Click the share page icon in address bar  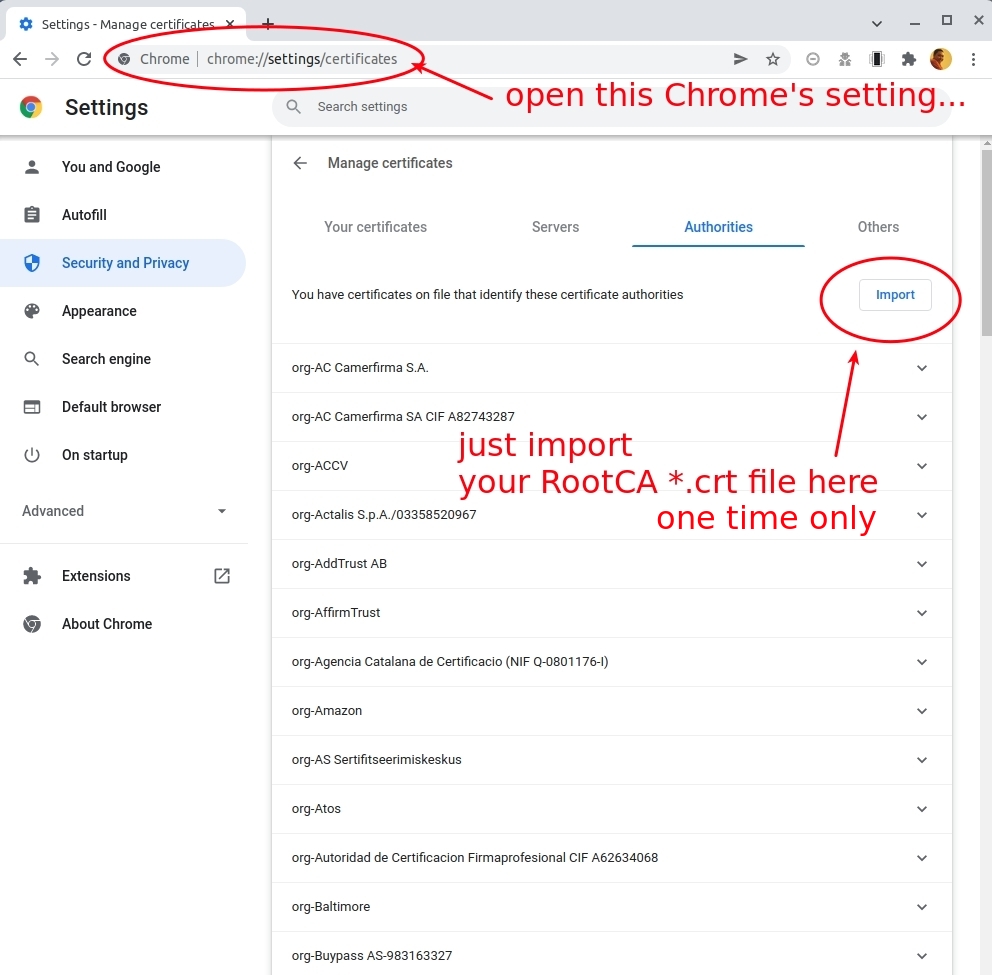pyautogui.click(x=740, y=59)
